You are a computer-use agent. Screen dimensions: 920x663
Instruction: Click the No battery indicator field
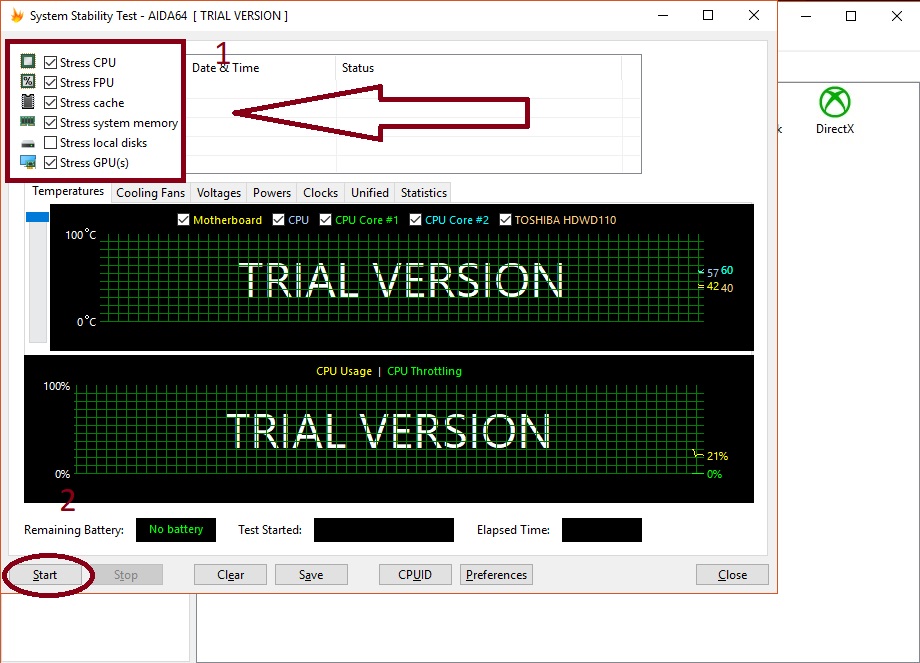click(176, 529)
